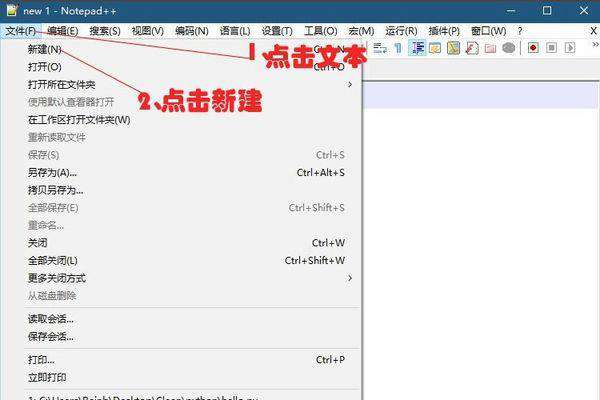Select 保存(S) menu entry
The height and width of the screenshot is (400, 600).
[182, 155]
